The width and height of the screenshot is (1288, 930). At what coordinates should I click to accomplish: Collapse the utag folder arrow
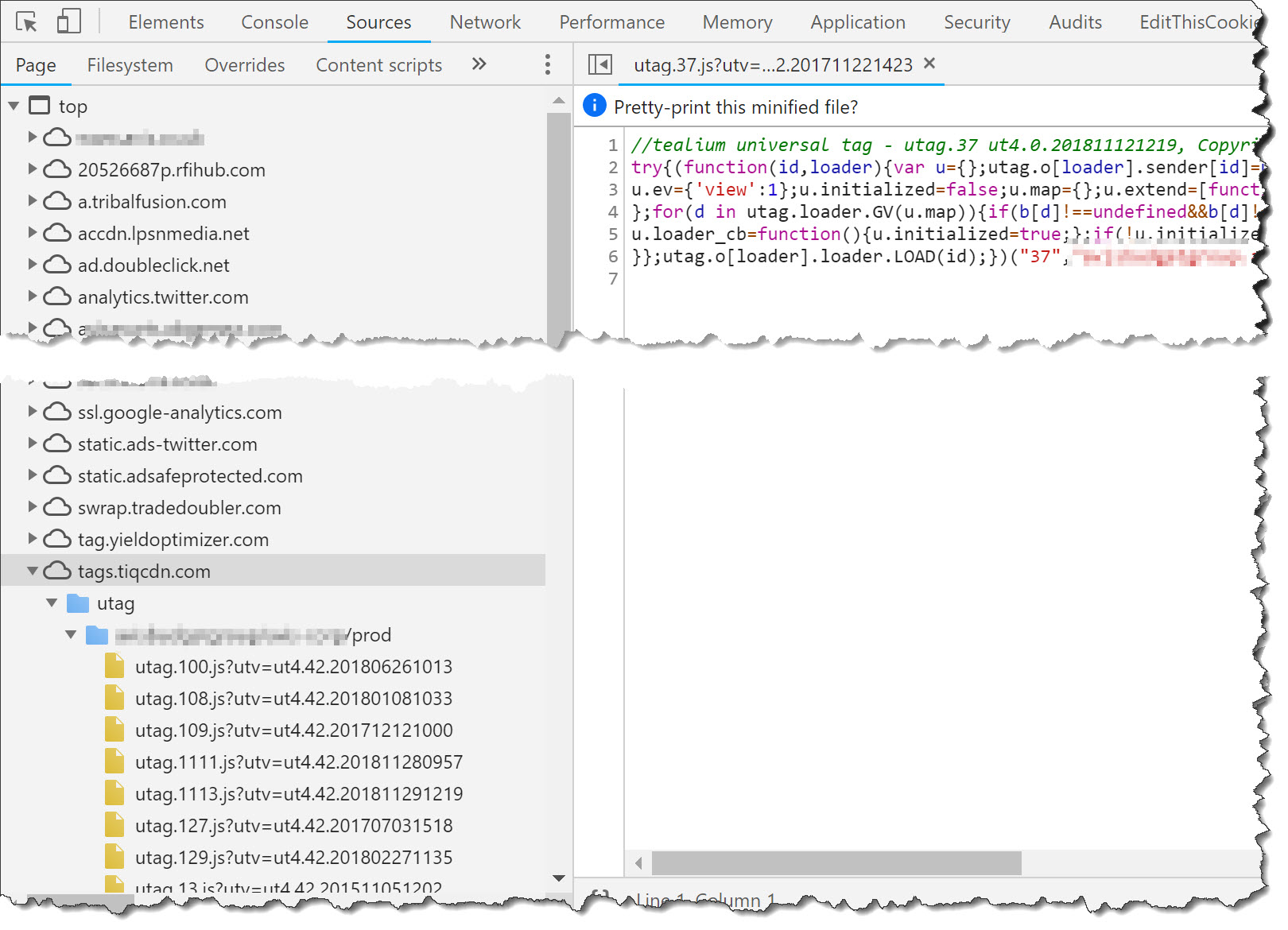(x=52, y=603)
